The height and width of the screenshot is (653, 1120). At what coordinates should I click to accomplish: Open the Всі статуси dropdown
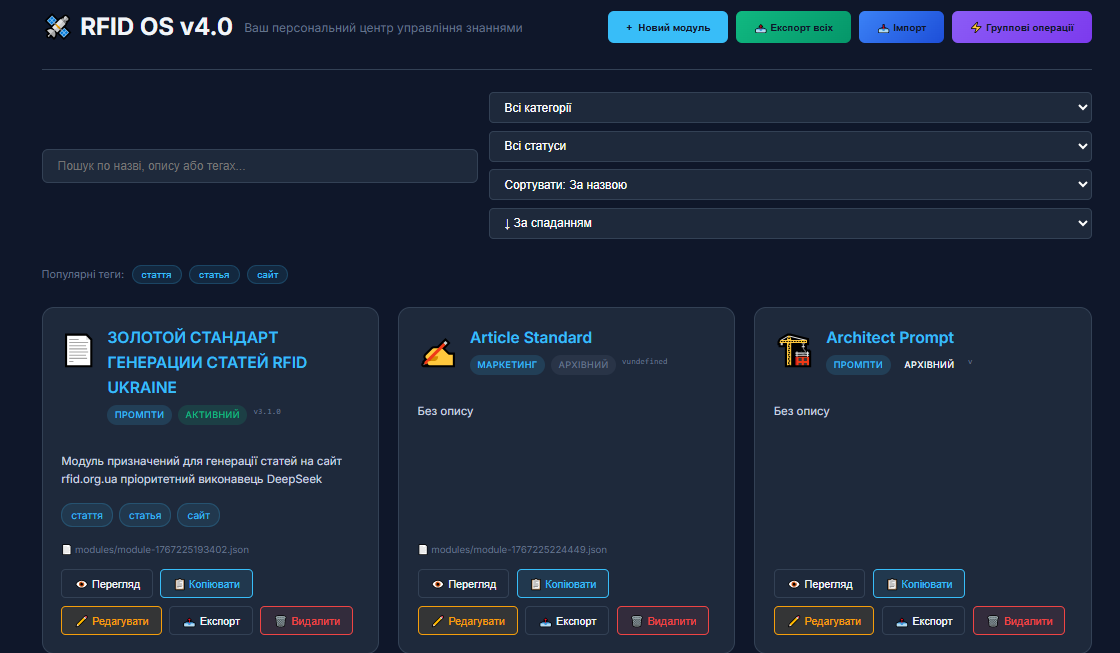pyautogui.click(x=790, y=146)
